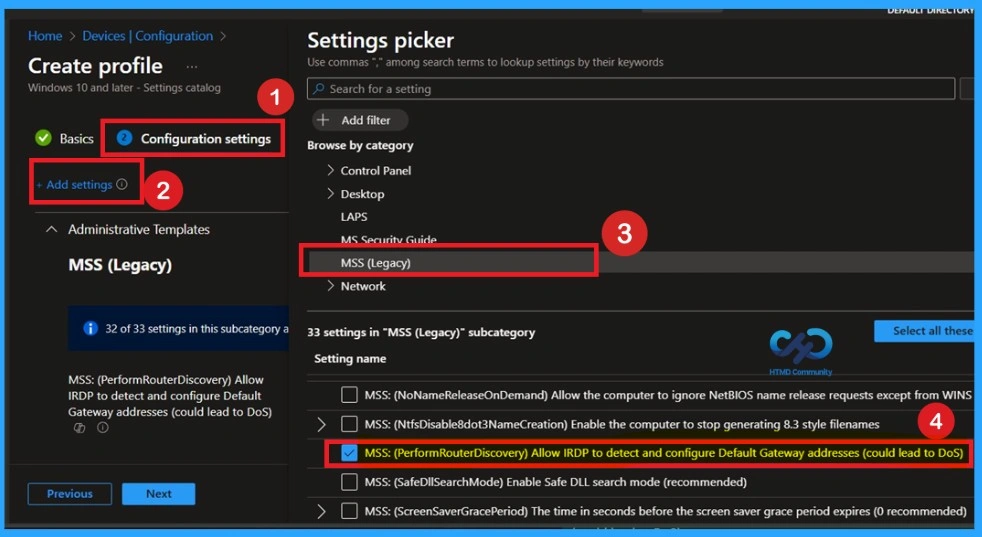Click the Setting name column header
Viewport: 982px width, 537px height.
pyautogui.click(x=349, y=358)
